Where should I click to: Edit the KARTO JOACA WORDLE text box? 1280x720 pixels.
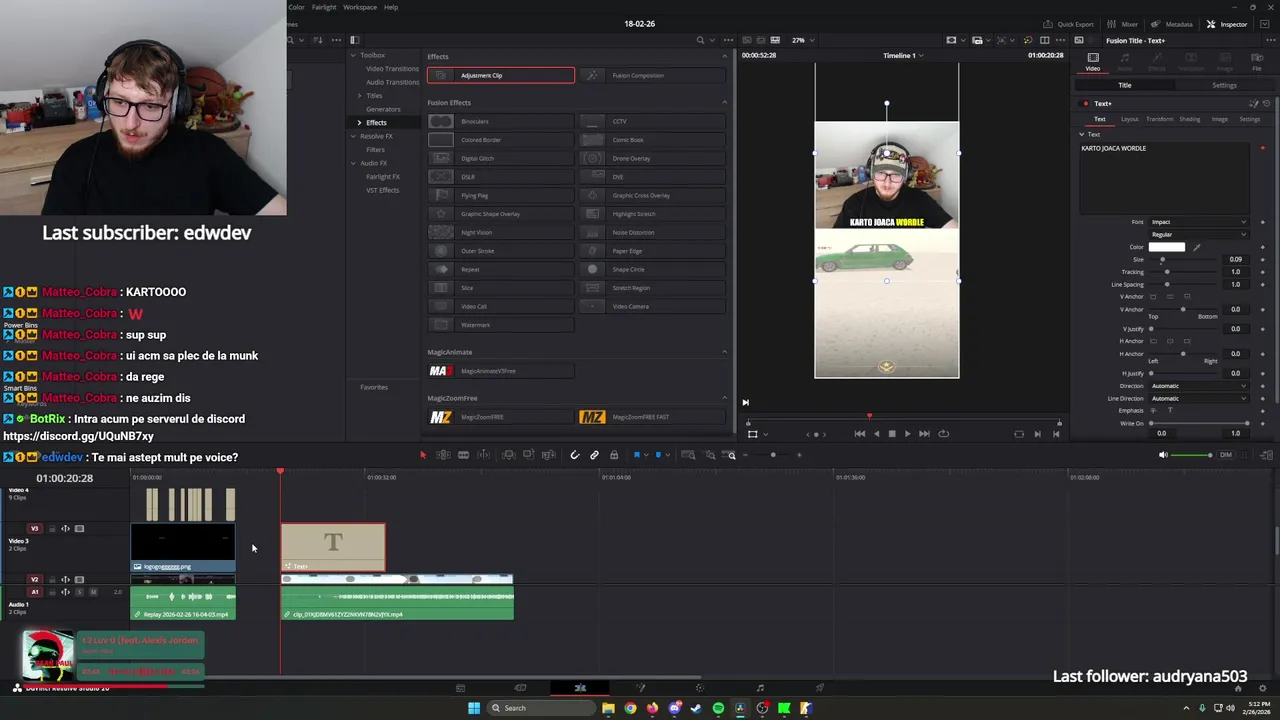click(1164, 178)
